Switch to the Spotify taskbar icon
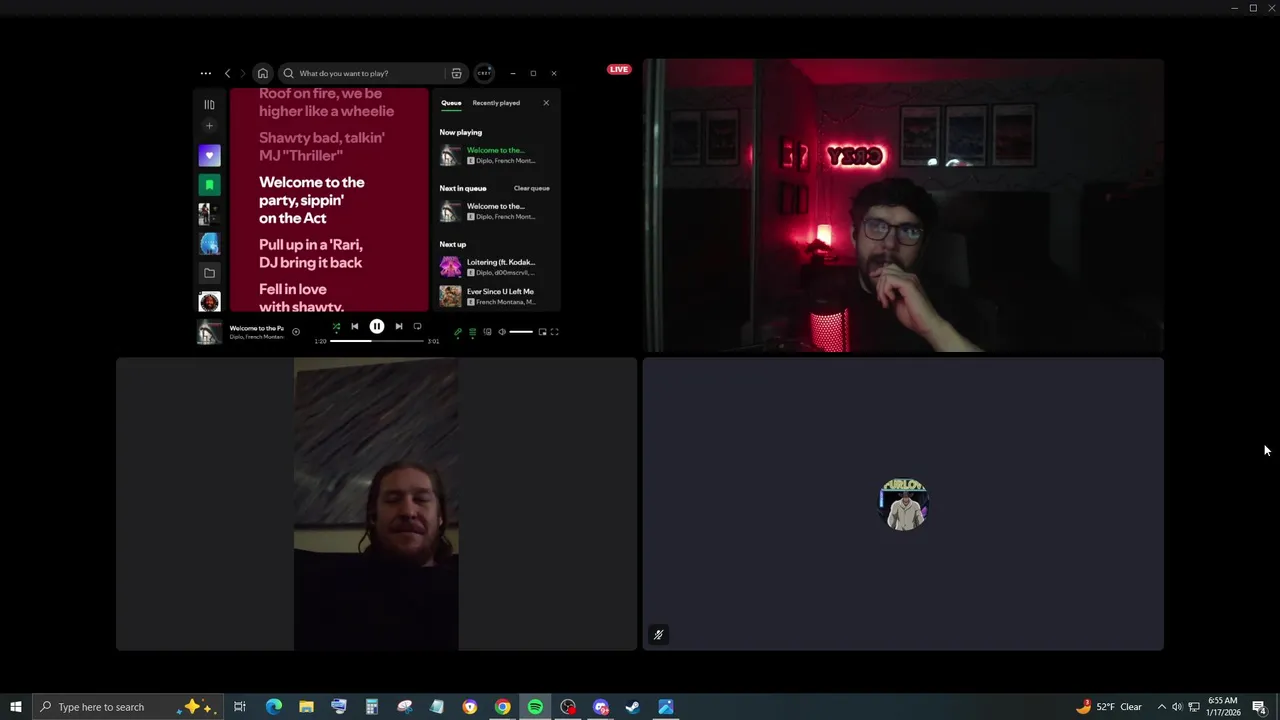This screenshot has width=1280, height=720. [535, 707]
